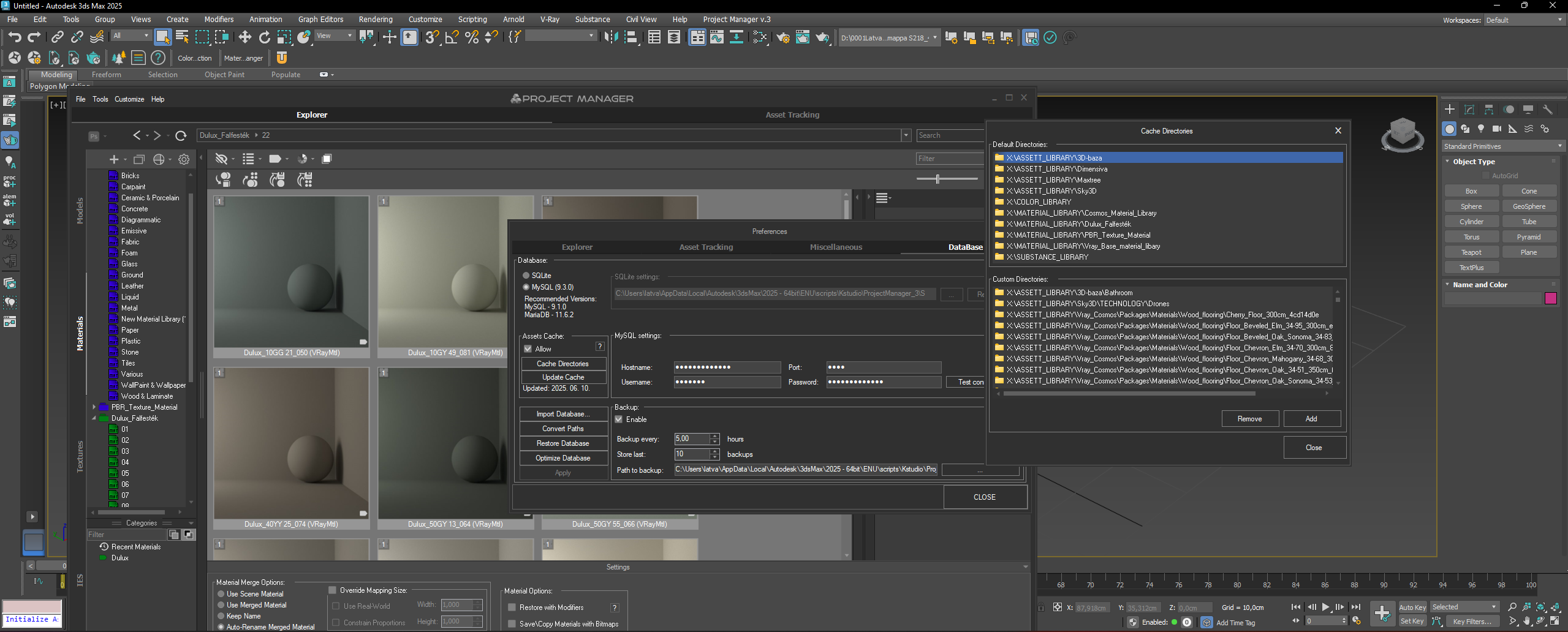Switch to the Asset Tracking main tab
Viewport: 1568px width, 632px height.
[x=792, y=115]
